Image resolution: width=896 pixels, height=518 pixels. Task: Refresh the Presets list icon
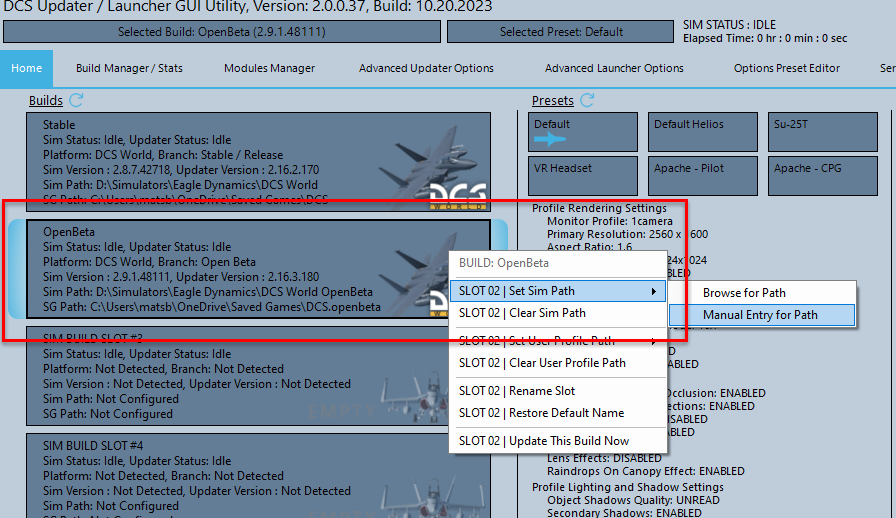tap(587, 101)
